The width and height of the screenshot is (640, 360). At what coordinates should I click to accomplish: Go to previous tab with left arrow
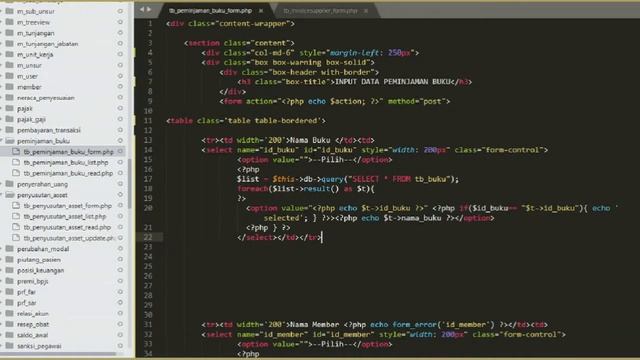142,9
